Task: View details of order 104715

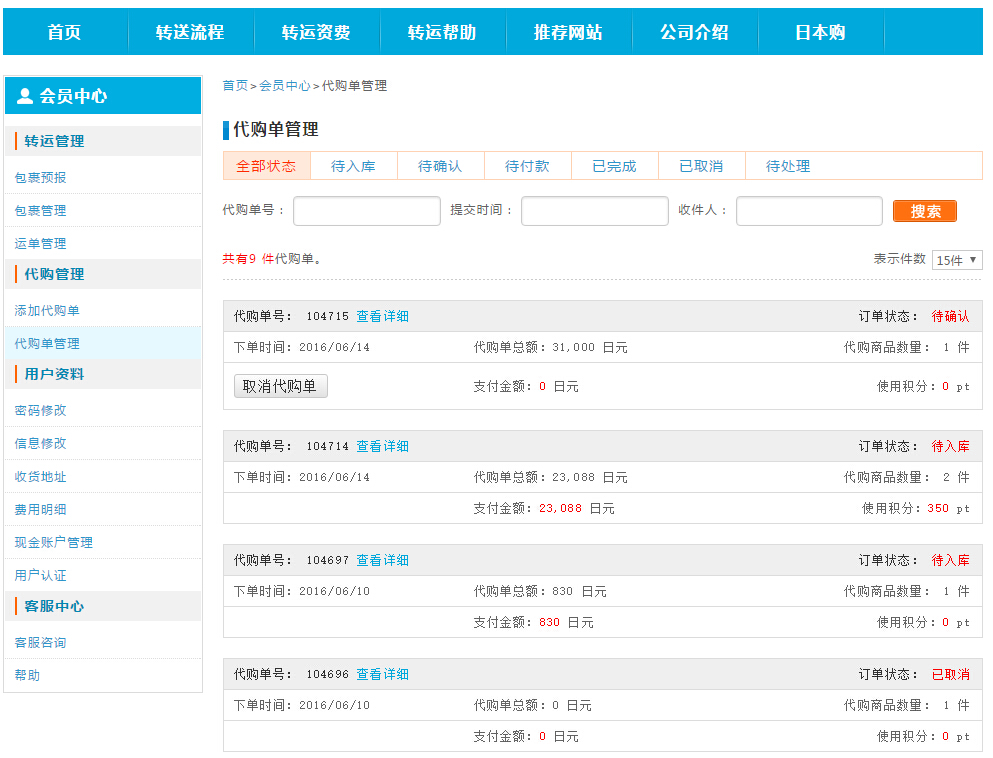Action: [x=382, y=316]
